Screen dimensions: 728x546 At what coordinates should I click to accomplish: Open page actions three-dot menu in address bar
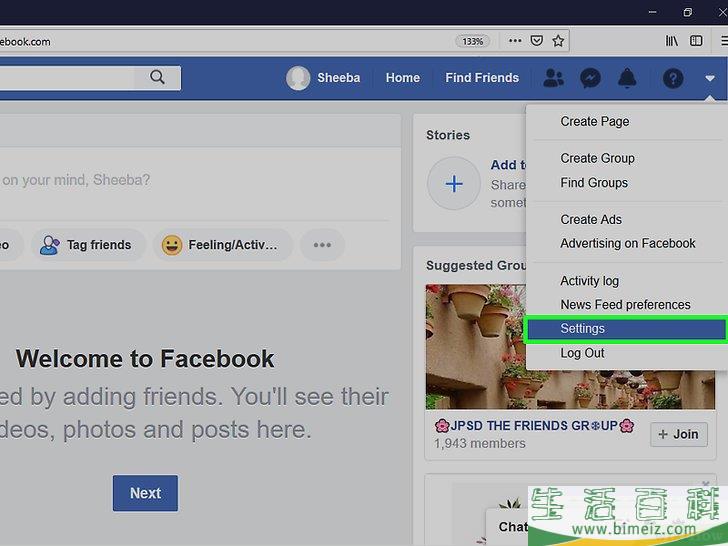pos(515,41)
